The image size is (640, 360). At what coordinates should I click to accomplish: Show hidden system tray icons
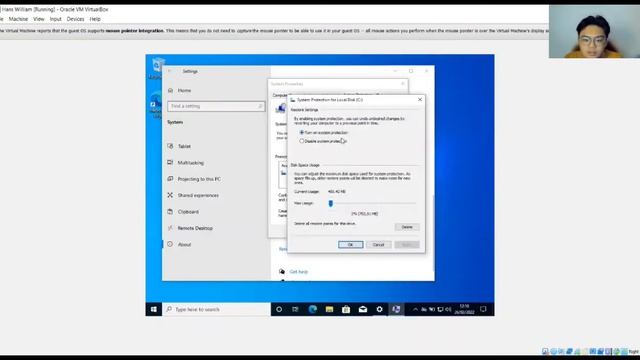point(415,309)
